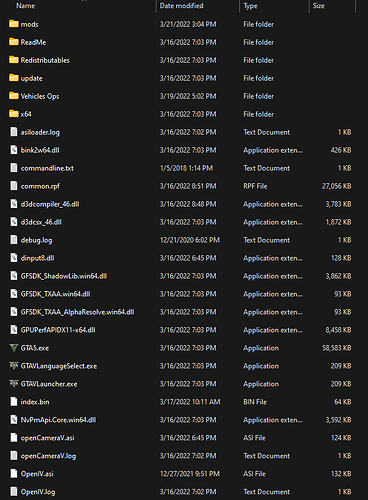Image resolution: width=368 pixels, height=500 pixels.
Task: Click the Redistributables folder icon
Action: (x=14, y=60)
